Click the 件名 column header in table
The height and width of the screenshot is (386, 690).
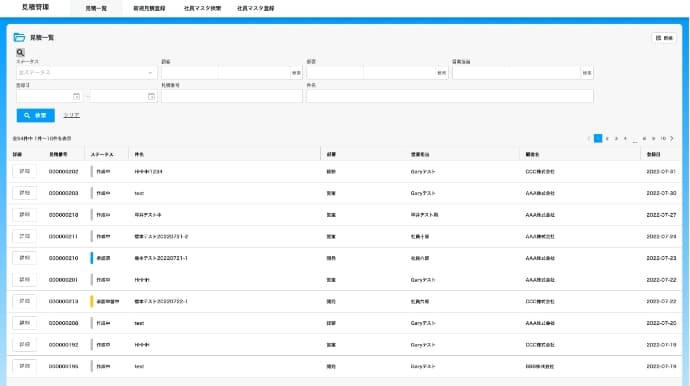[139, 154]
